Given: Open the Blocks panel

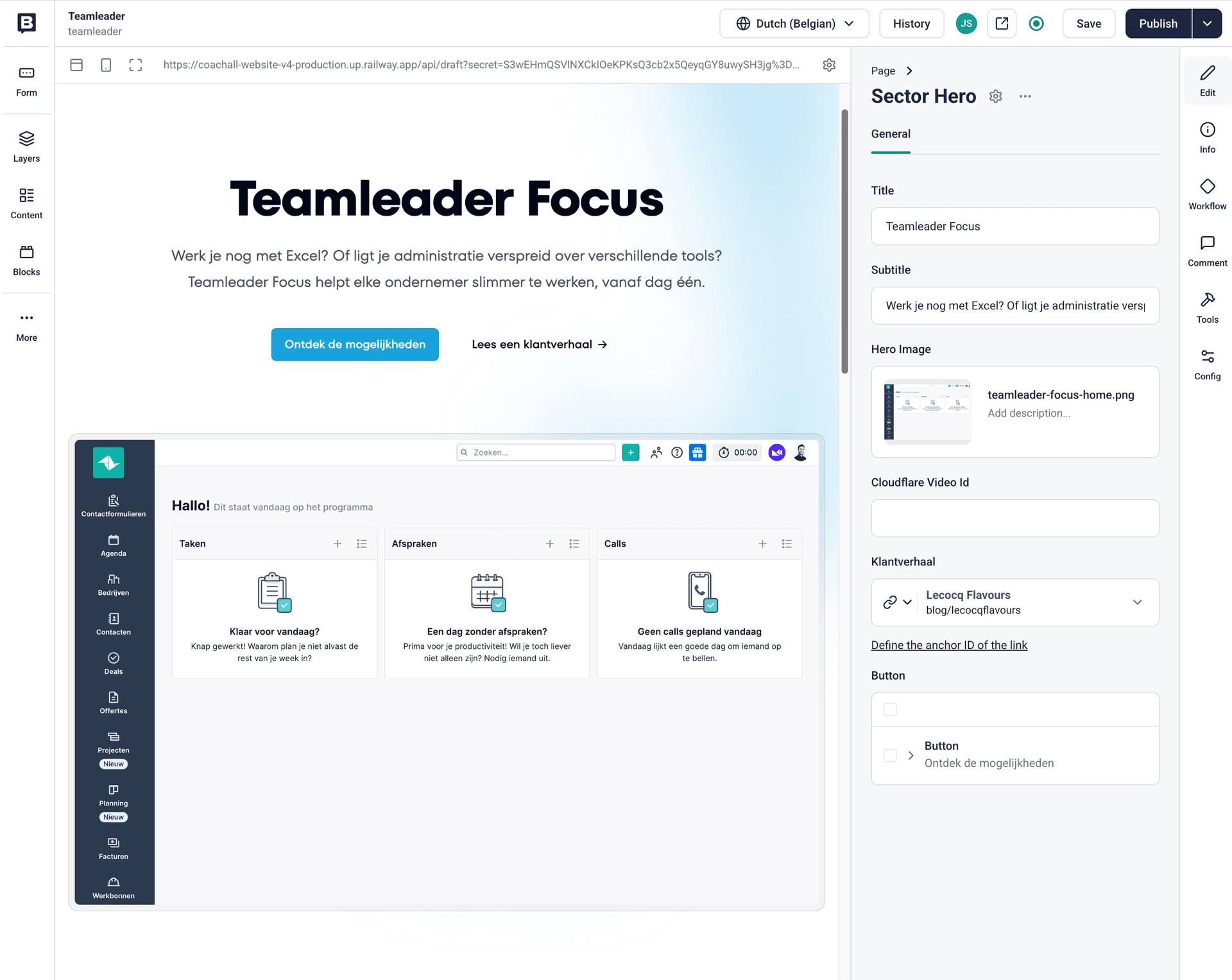Looking at the screenshot, I should pyautogui.click(x=26, y=260).
